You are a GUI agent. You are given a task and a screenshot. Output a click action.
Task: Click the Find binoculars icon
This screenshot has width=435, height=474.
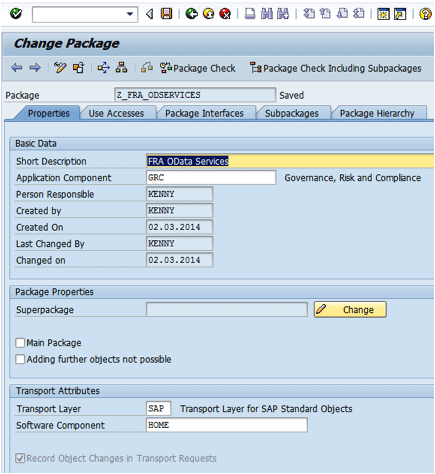click(267, 14)
